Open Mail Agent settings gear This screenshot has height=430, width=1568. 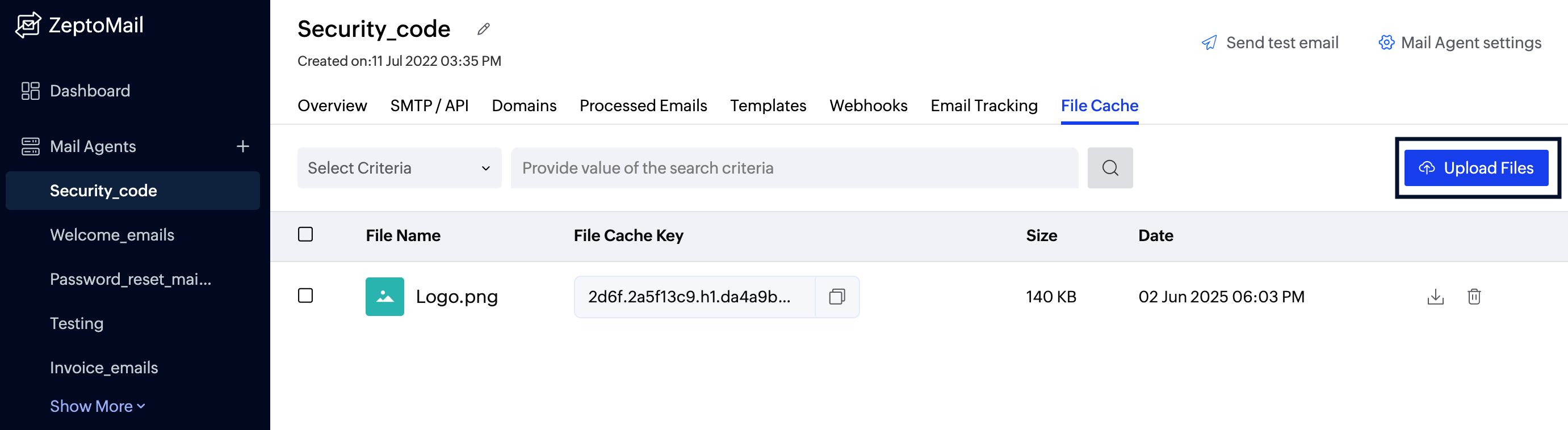pos(1386,43)
